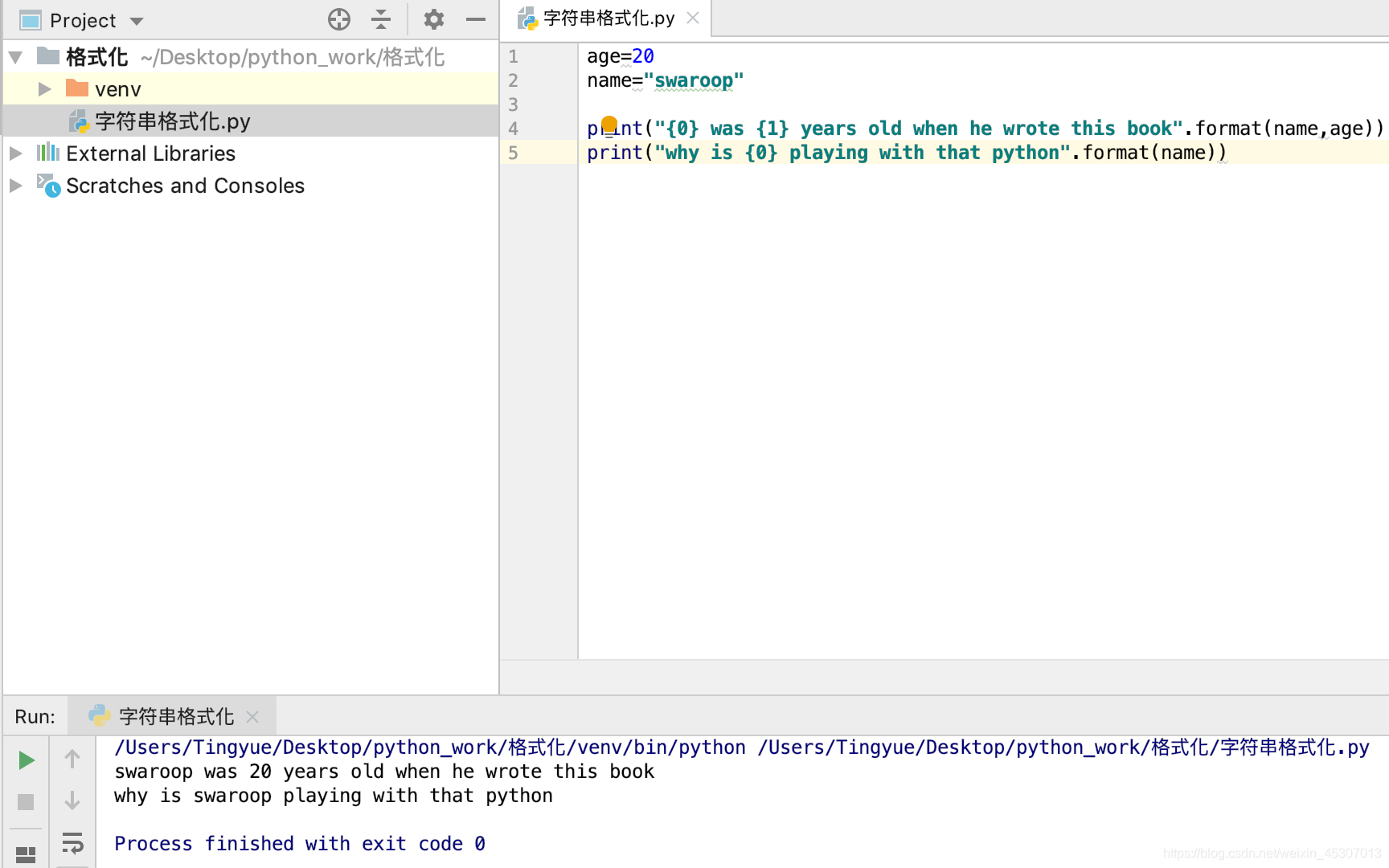Expand External Libraries node
Viewport: 1389px width, 868px height.
pyautogui.click(x=15, y=154)
